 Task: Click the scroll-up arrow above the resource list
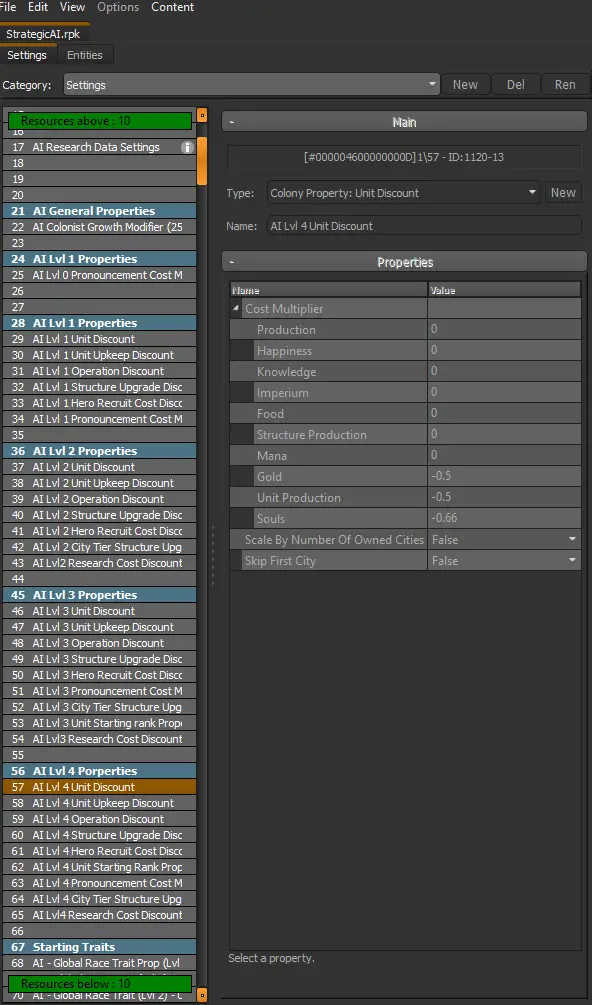click(202, 116)
